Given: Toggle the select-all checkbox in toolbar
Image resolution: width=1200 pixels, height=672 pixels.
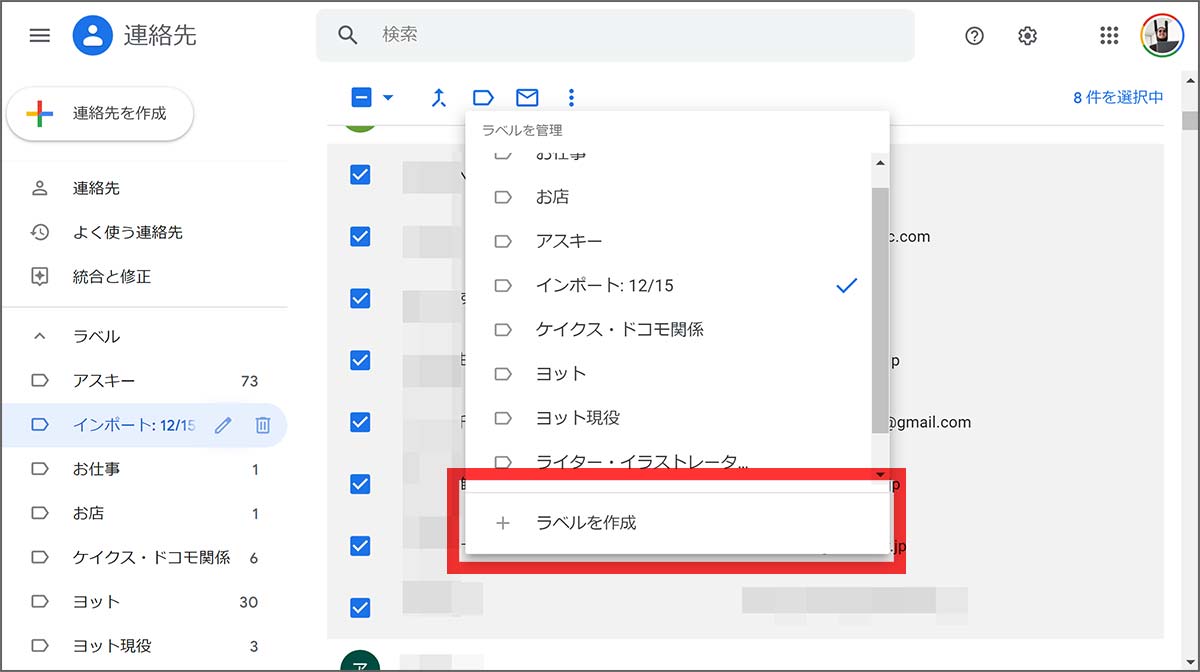Looking at the screenshot, I should tap(361, 97).
